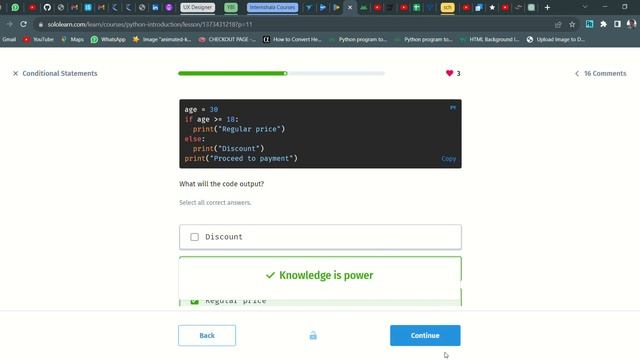Reload the SoloLearn page
This screenshot has width=640, height=360.
[24, 24]
